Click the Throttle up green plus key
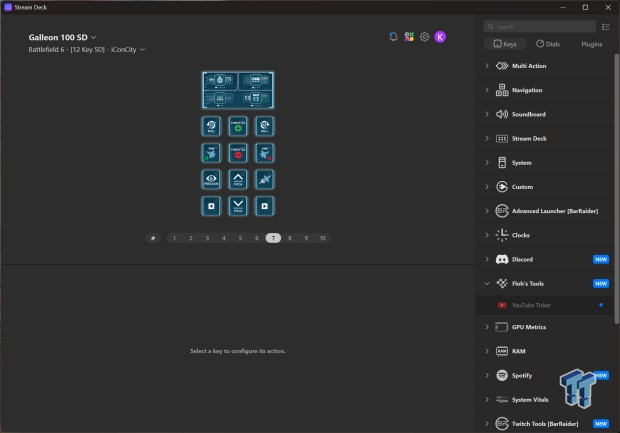This screenshot has width=620, height=433. coord(238,126)
